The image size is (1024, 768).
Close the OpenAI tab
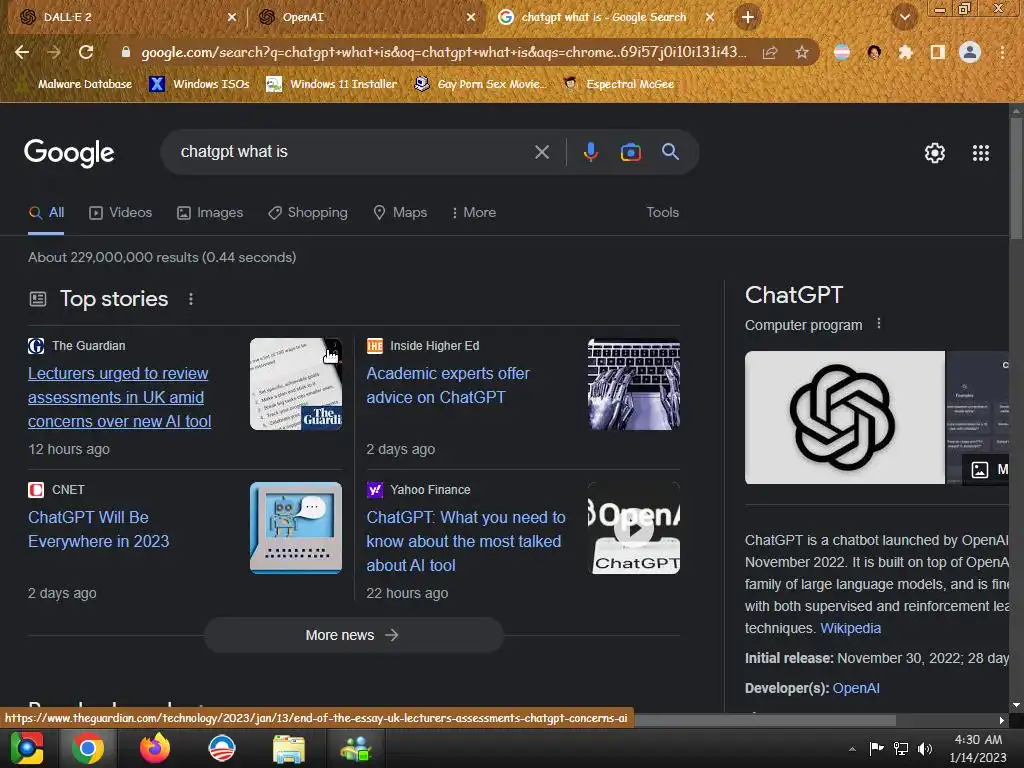coord(471,18)
